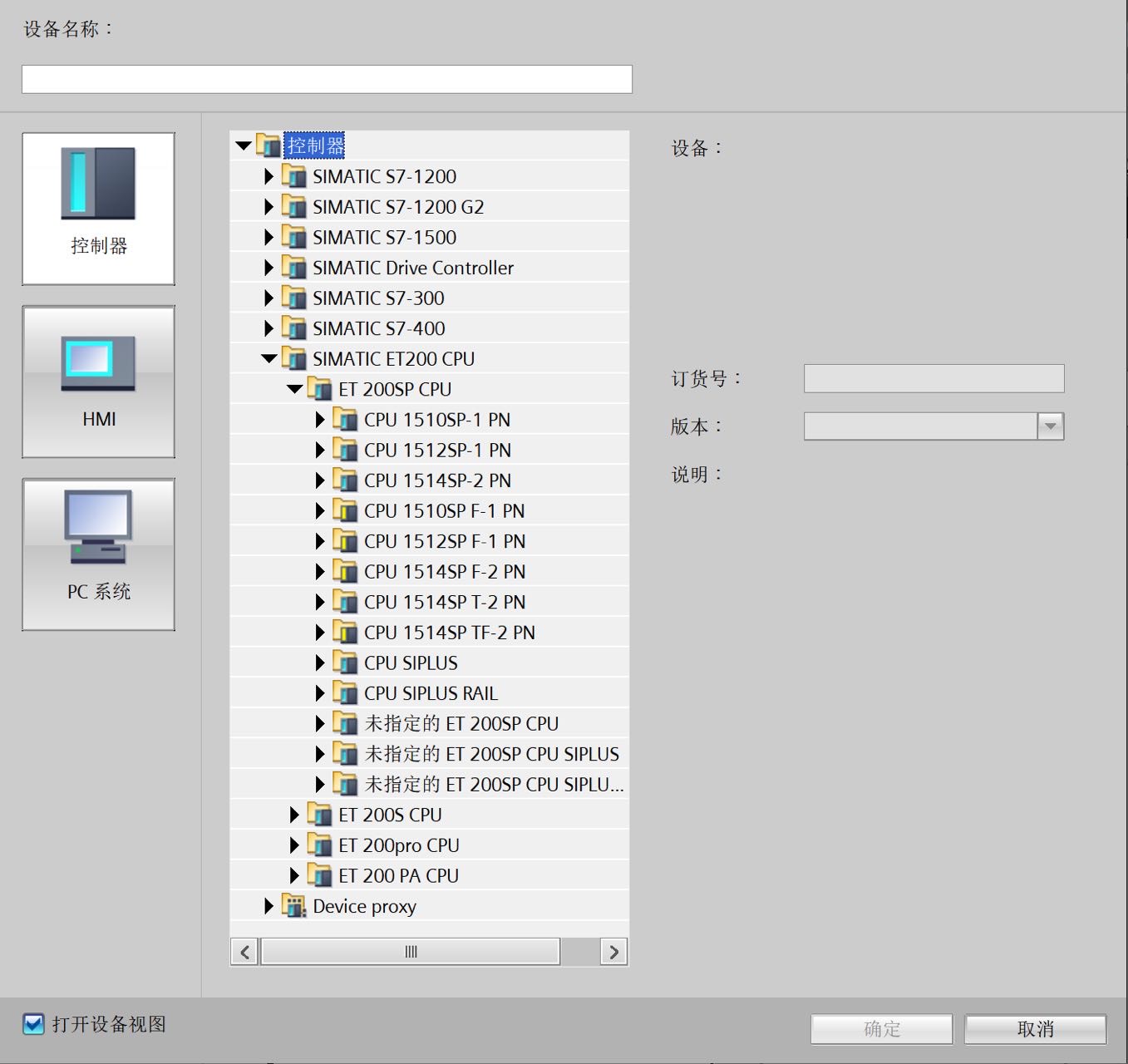Select the "ET 200 PA CPU" tree label
This screenshot has width=1128, height=1064.
point(399,875)
